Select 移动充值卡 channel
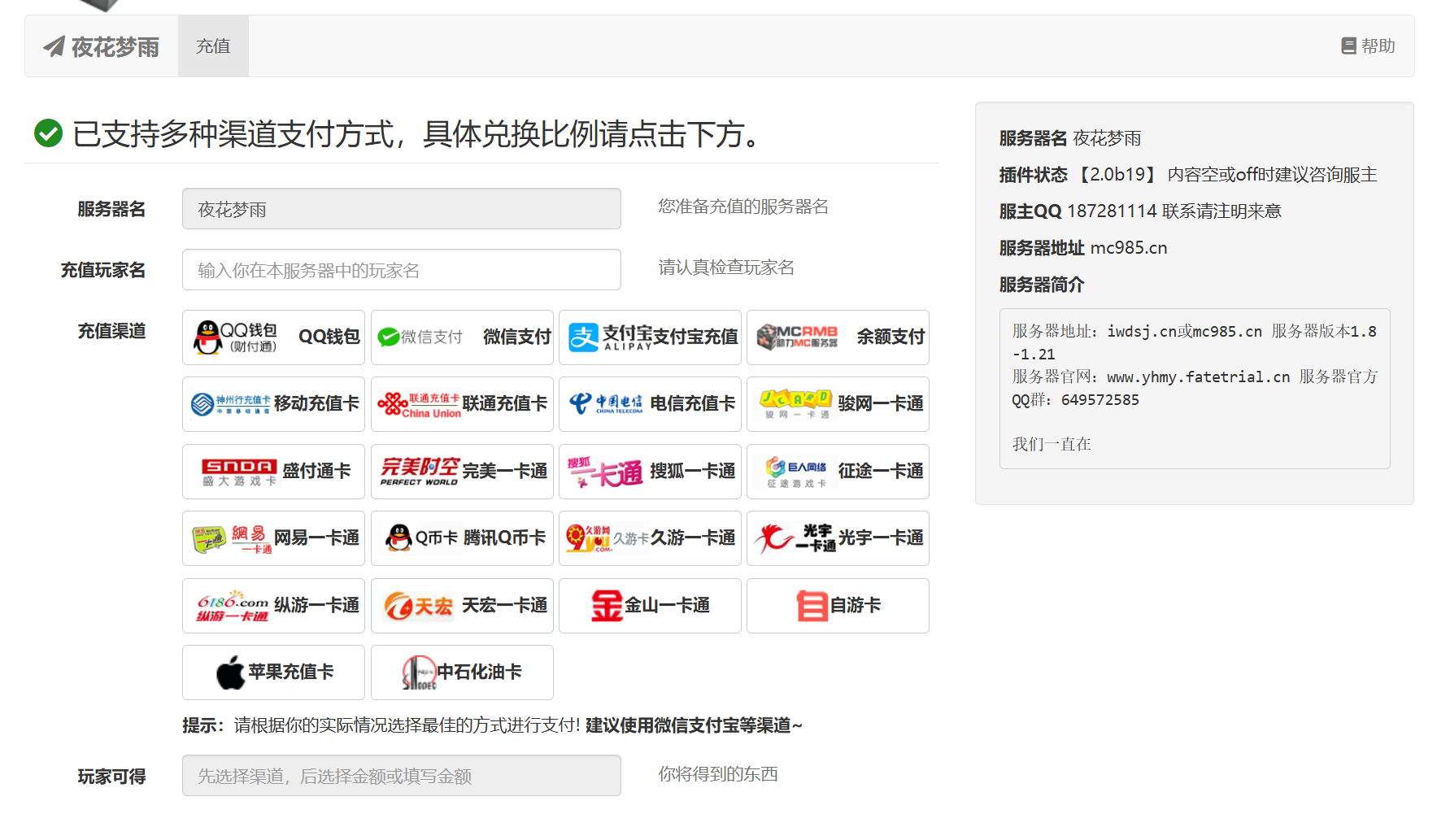The height and width of the screenshot is (840, 1437). tap(273, 404)
